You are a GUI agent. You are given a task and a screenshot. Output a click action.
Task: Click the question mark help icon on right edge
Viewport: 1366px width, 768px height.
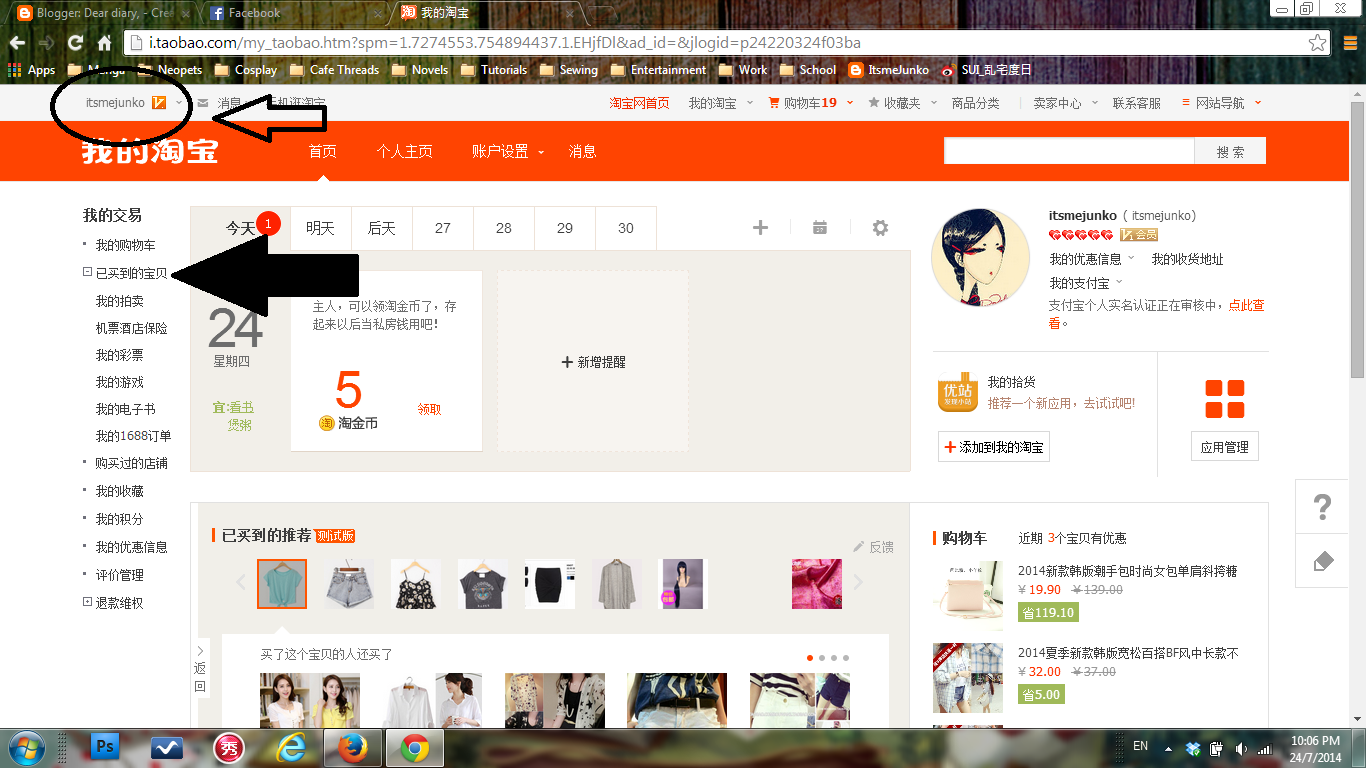point(1322,508)
